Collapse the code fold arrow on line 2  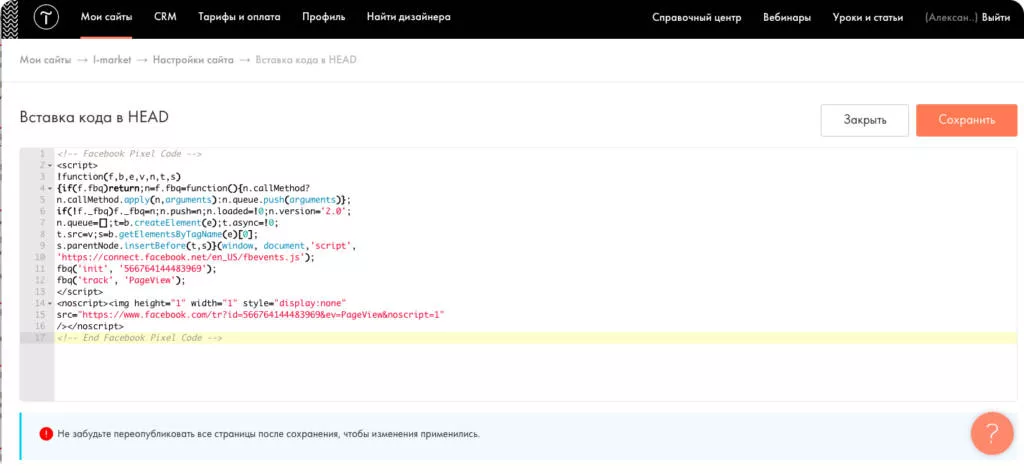(50, 166)
